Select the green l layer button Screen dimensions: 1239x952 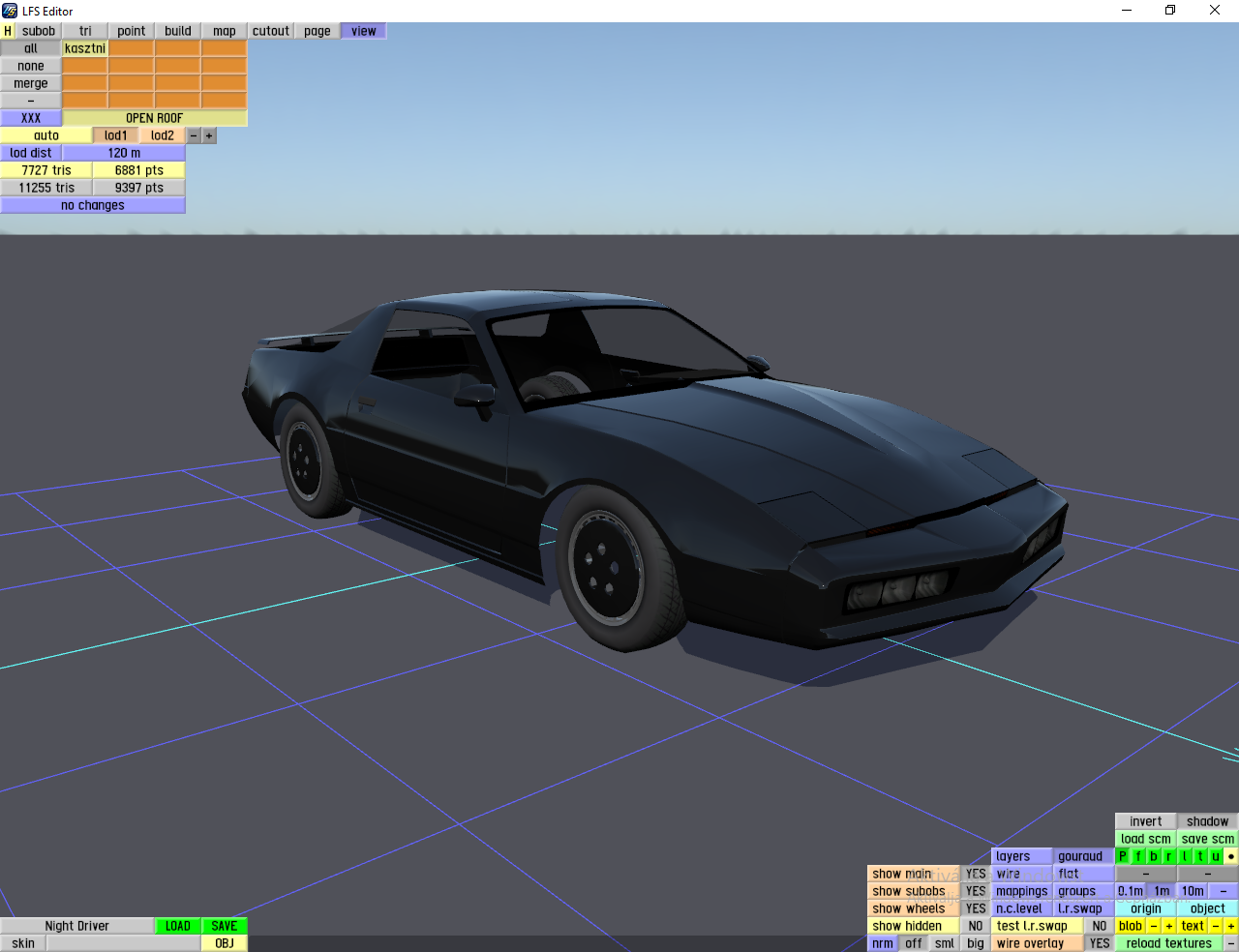point(1185,856)
